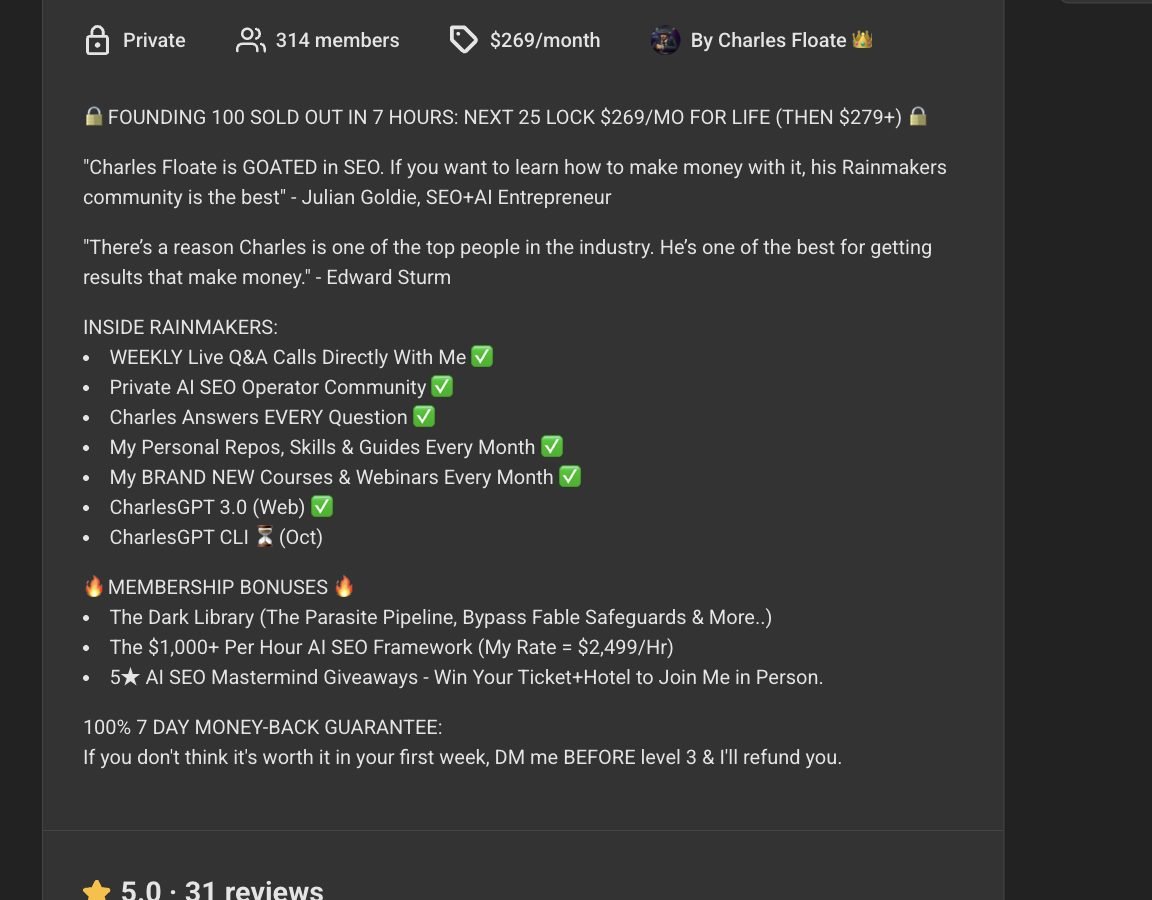Screen dimensions: 1152x900
Task: Click the checkmark after Private AI SEO Operator Community
Action: [442, 386]
